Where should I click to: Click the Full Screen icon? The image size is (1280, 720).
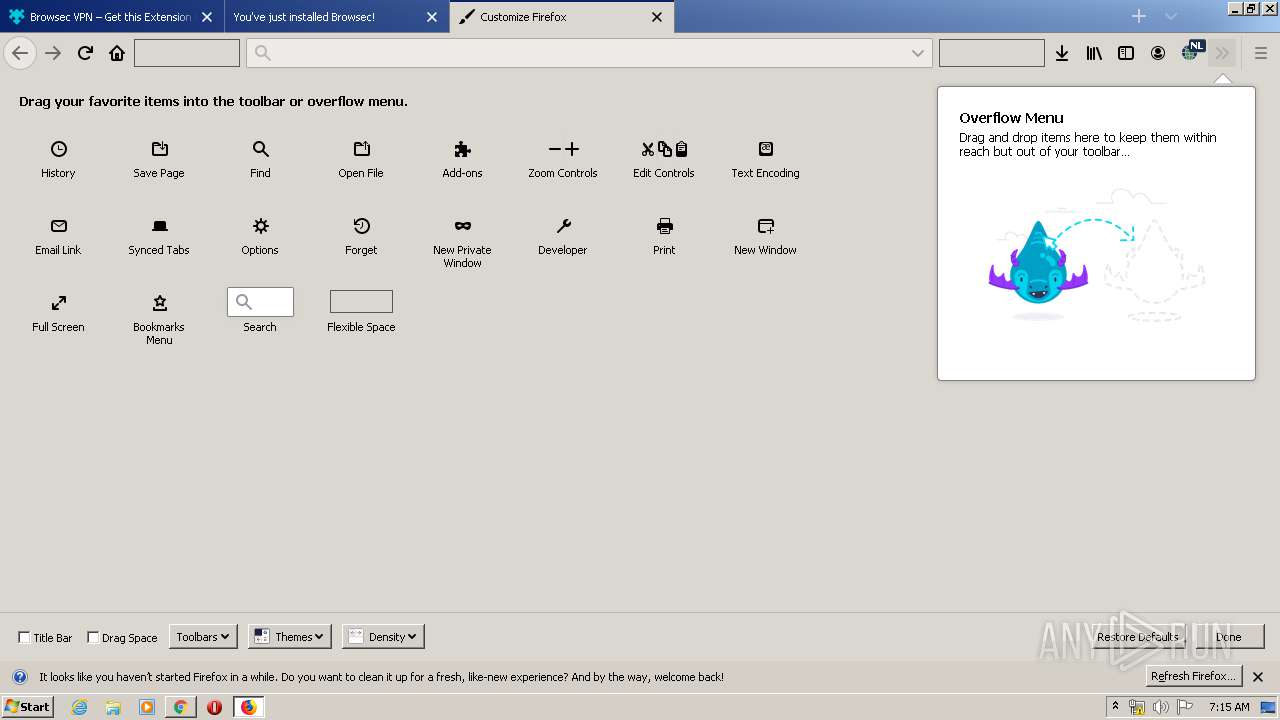tap(59, 303)
